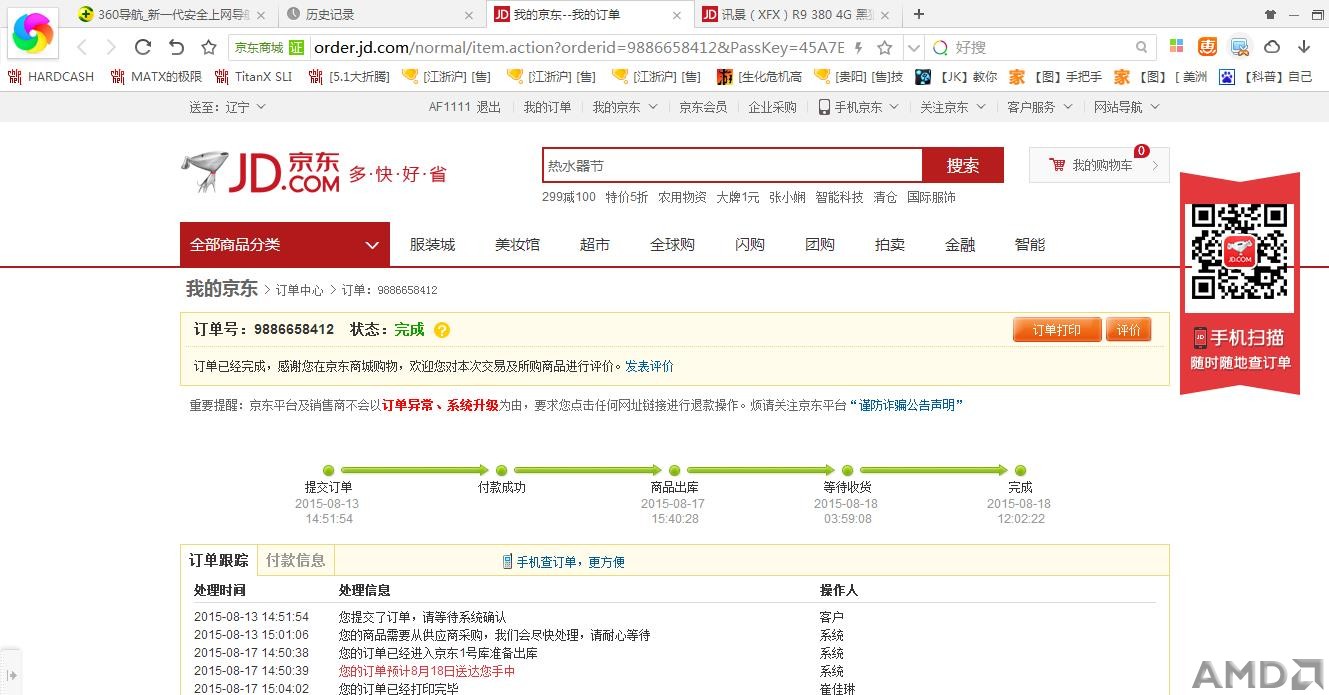Click the browser back arrow

click(x=82, y=47)
